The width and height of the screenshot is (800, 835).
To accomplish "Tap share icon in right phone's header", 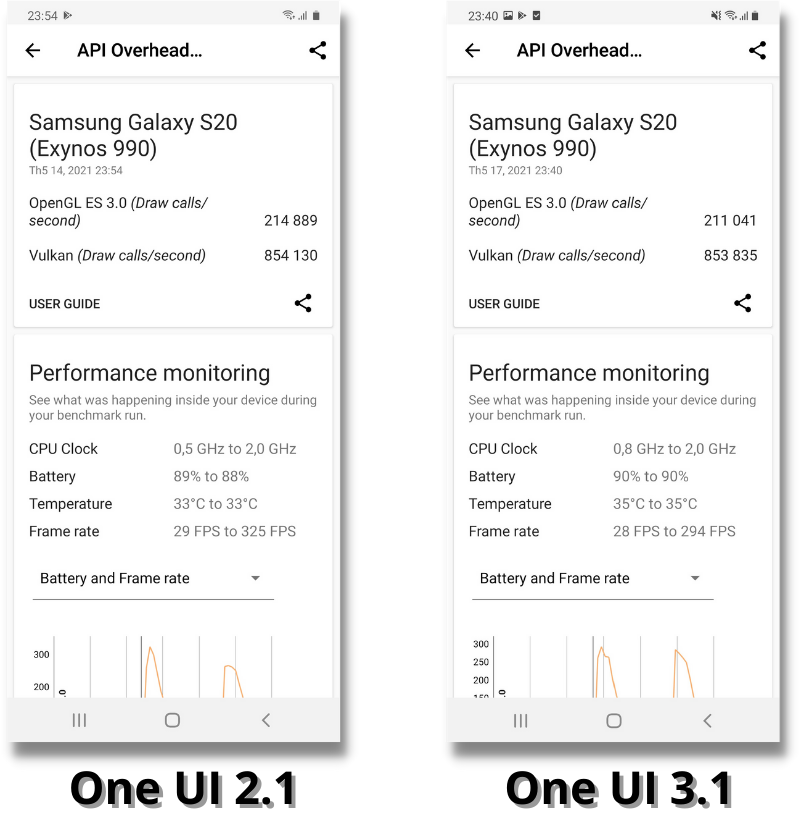I will (758, 50).
